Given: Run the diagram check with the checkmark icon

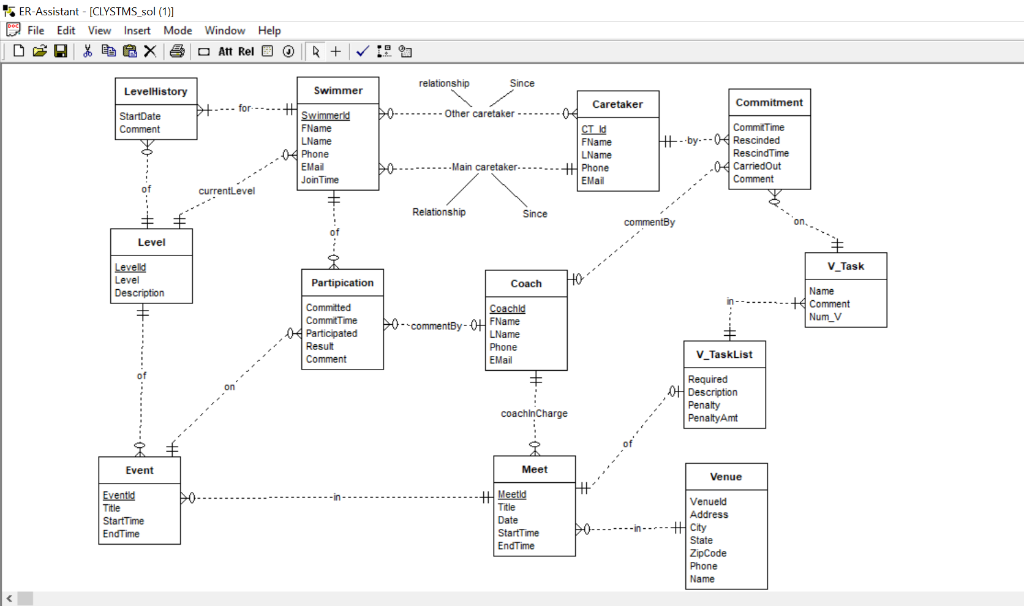Looking at the screenshot, I should tap(363, 51).
